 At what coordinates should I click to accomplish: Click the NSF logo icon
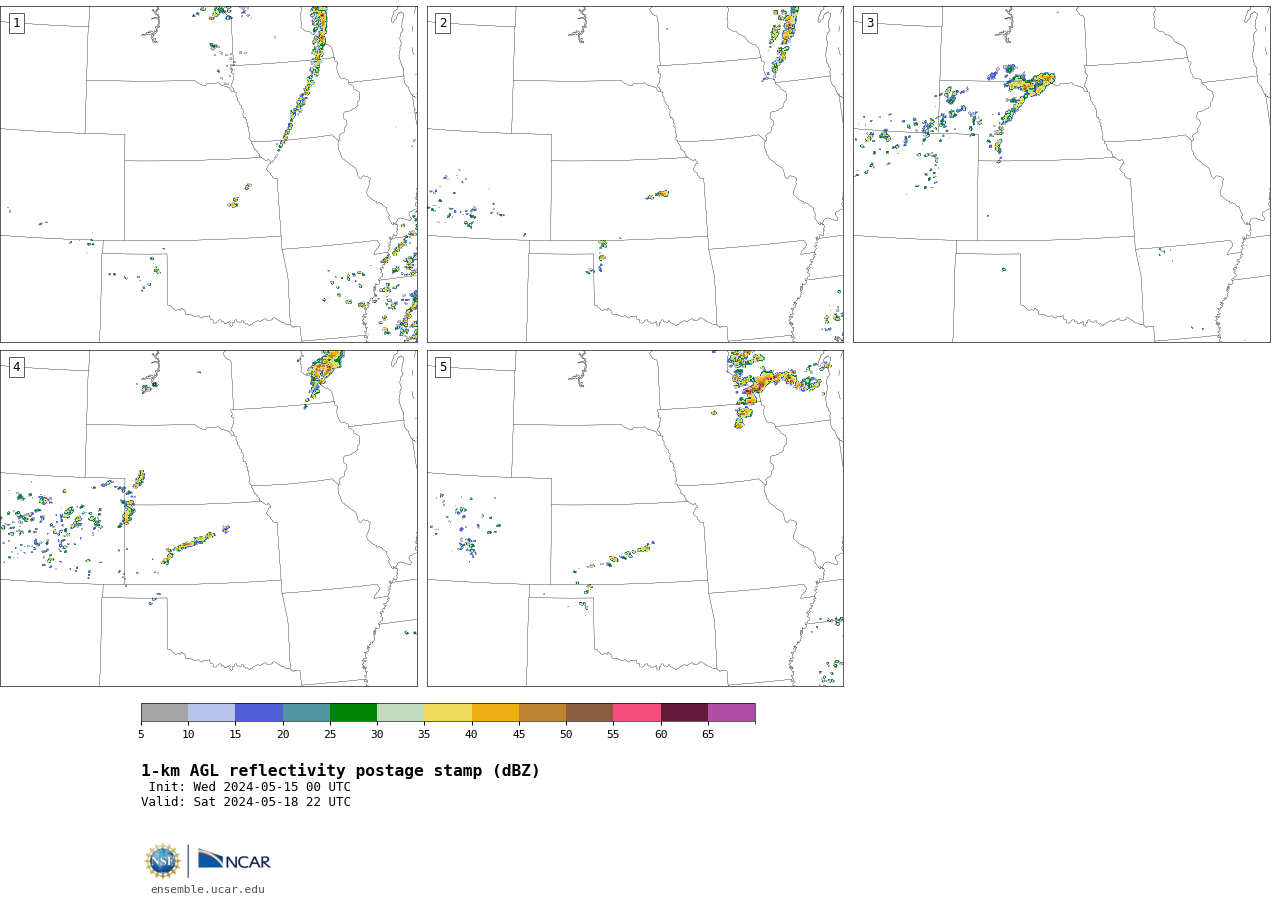[163, 861]
